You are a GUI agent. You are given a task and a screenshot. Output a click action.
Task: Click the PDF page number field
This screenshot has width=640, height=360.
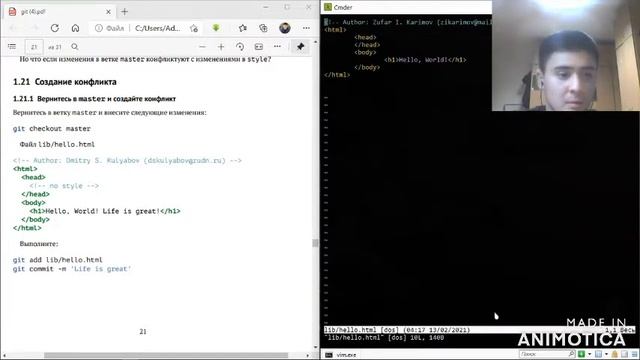(x=34, y=47)
